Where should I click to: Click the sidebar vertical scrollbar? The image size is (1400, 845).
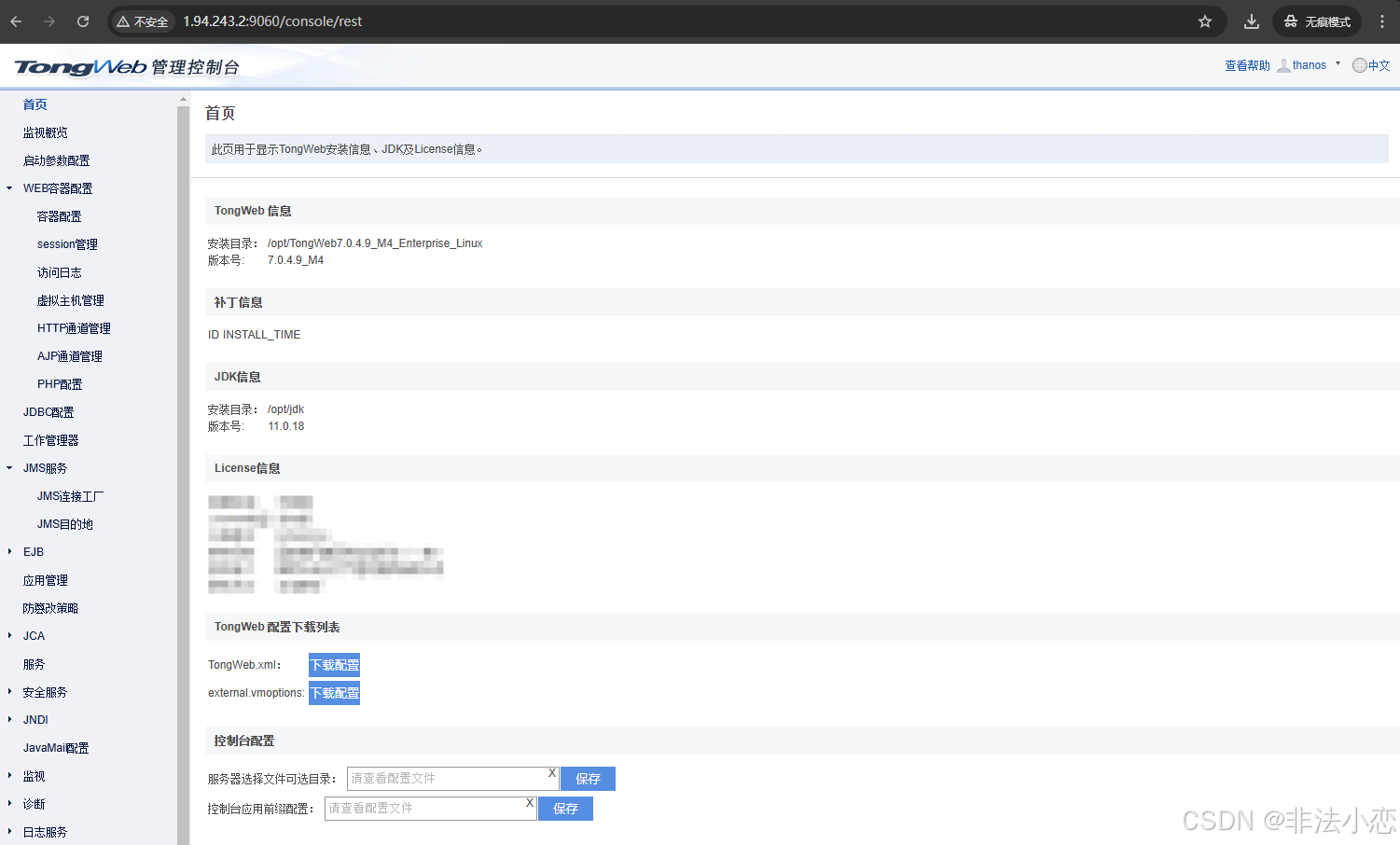pos(183,476)
